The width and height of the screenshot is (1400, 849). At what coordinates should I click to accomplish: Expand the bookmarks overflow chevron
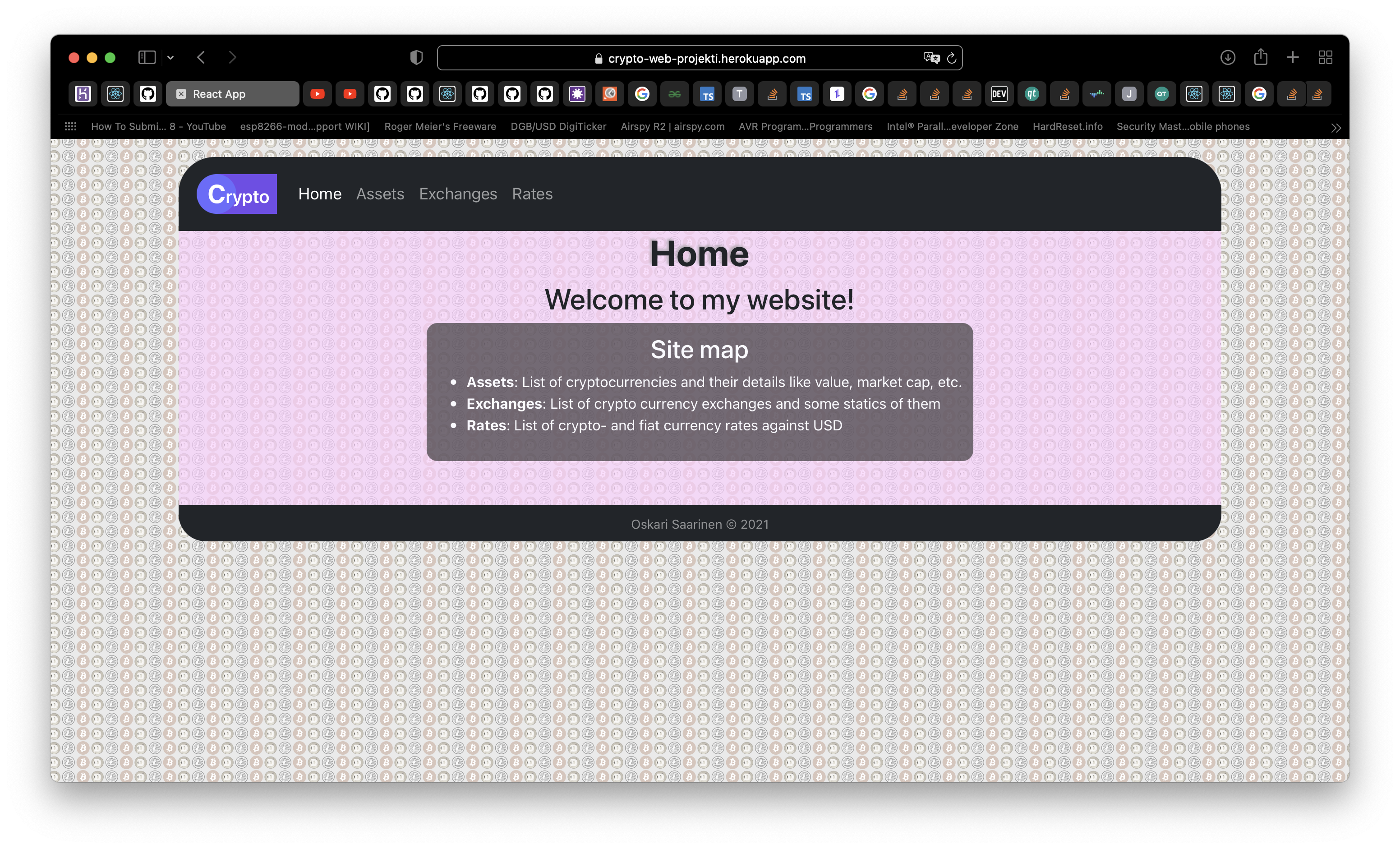(1336, 128)
